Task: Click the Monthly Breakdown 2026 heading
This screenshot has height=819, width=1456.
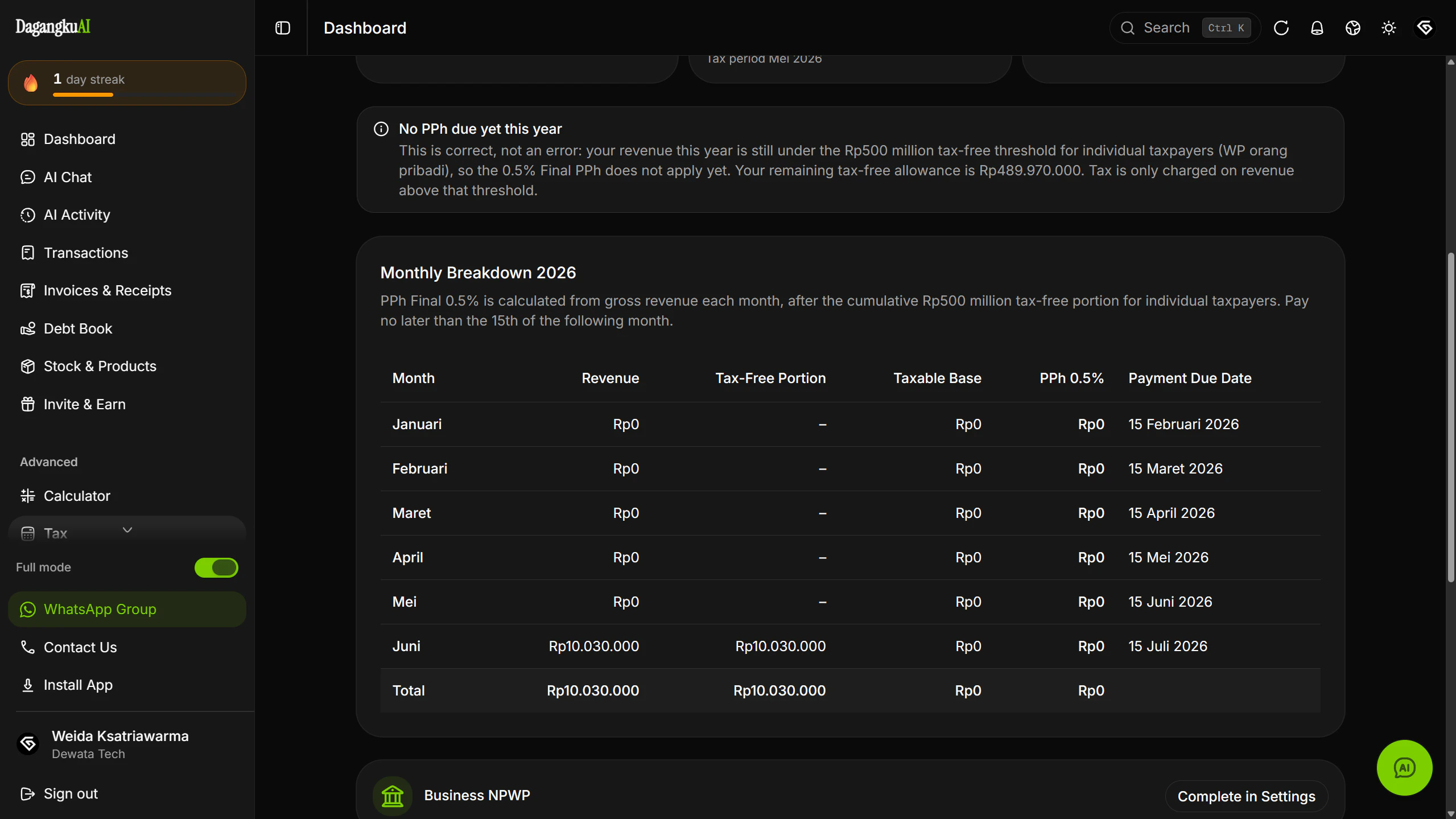Action: click(478, 273)
